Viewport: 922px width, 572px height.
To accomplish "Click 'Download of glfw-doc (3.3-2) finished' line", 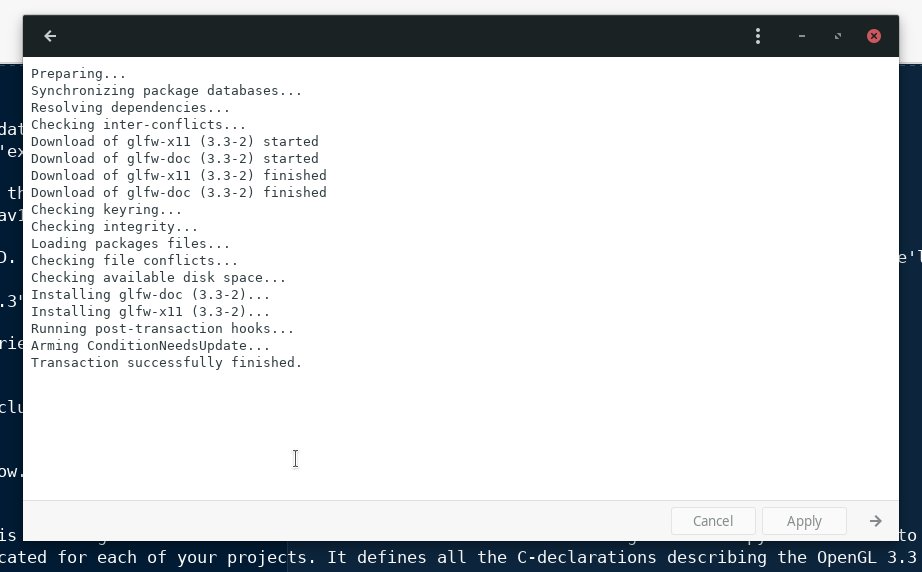I will [x=179, y=193].
